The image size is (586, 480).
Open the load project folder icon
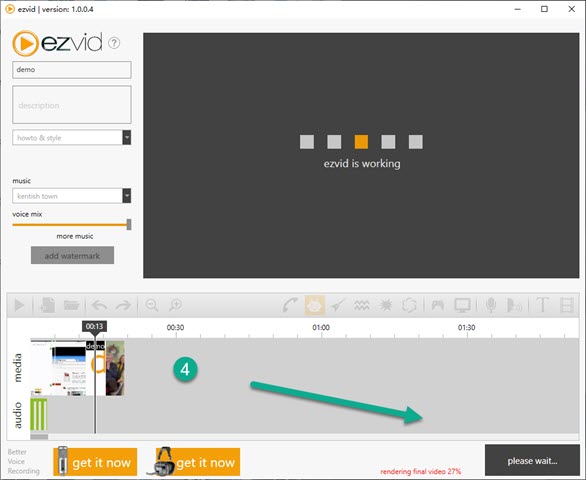coord(71,305)
